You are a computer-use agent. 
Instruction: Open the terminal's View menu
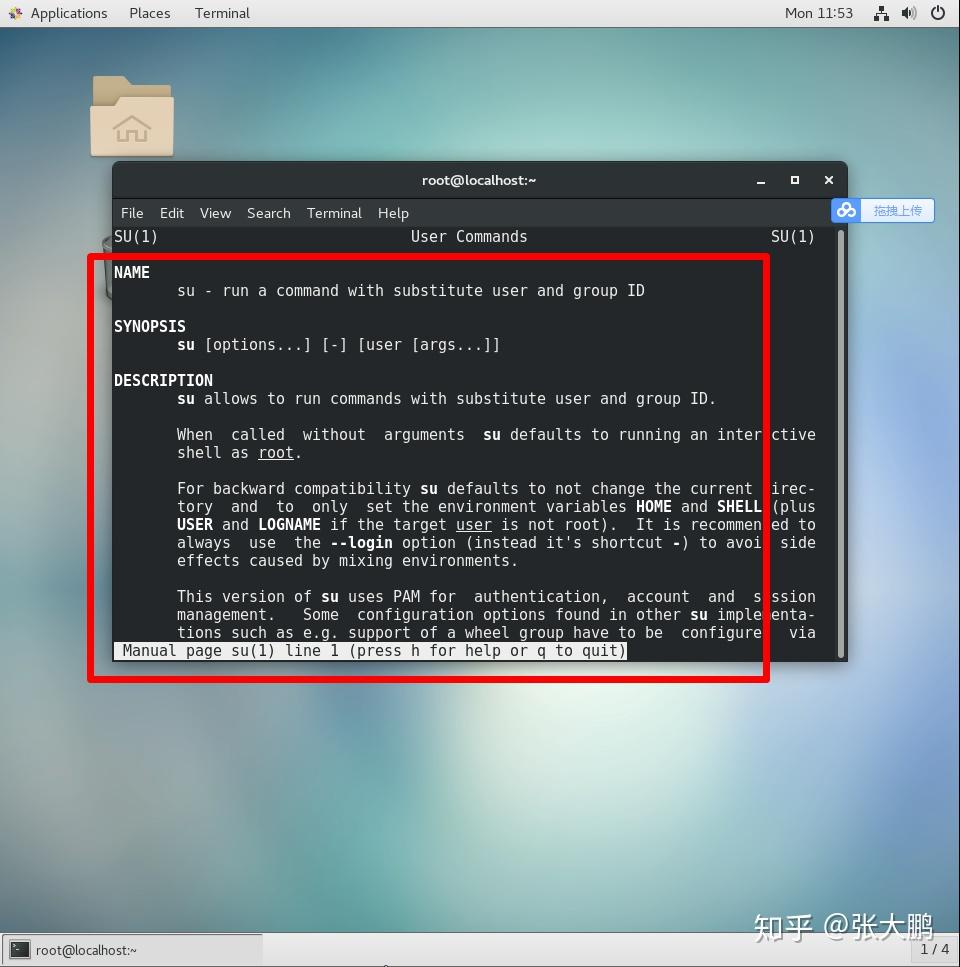click(x=215, y=213)
